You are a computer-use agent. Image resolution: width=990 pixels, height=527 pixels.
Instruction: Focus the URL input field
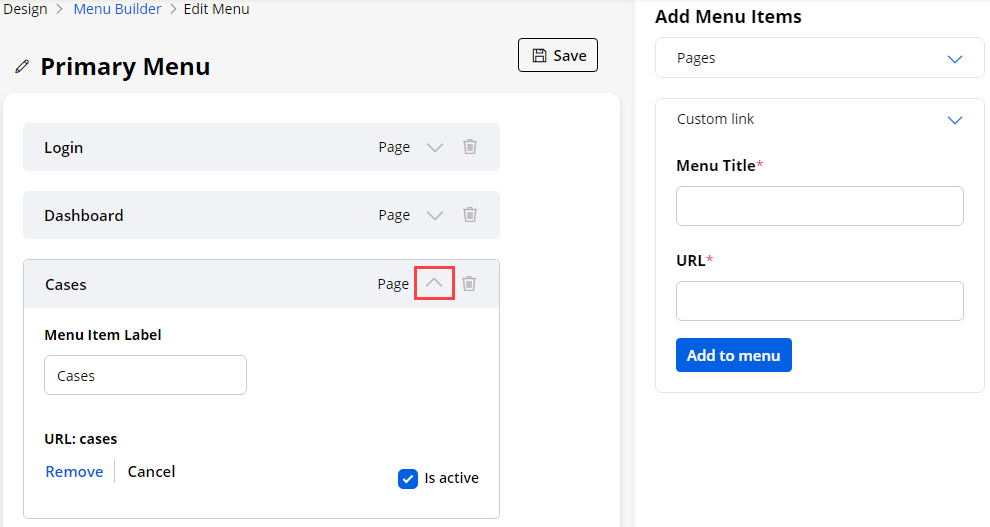[819, 301]
